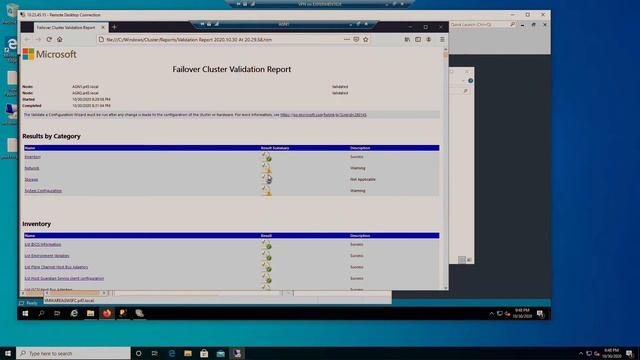
Task: Open the Pocket save icon in address bar
Action: [x=356, y=40]
